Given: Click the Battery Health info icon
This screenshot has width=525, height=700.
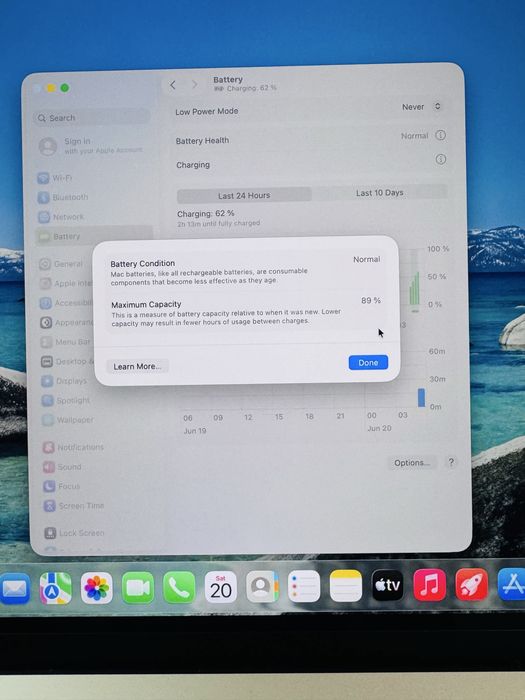Looking at the screenshot, I should pyautogui.click(x=440, y=135).
